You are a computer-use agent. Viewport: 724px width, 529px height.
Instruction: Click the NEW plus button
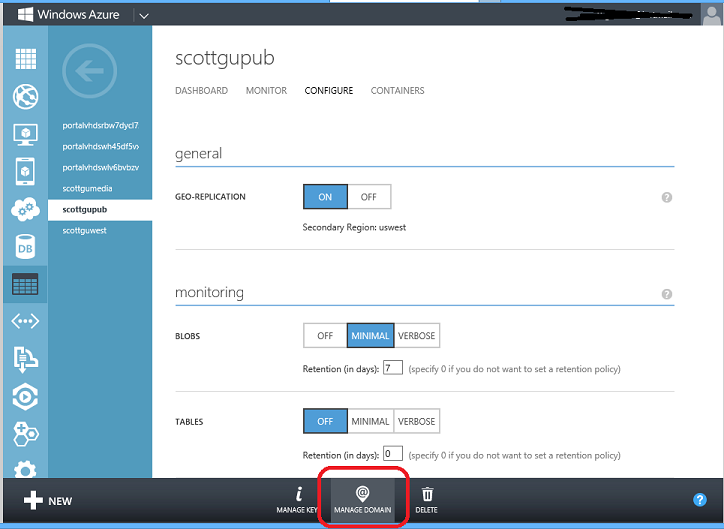click(48, 500)
